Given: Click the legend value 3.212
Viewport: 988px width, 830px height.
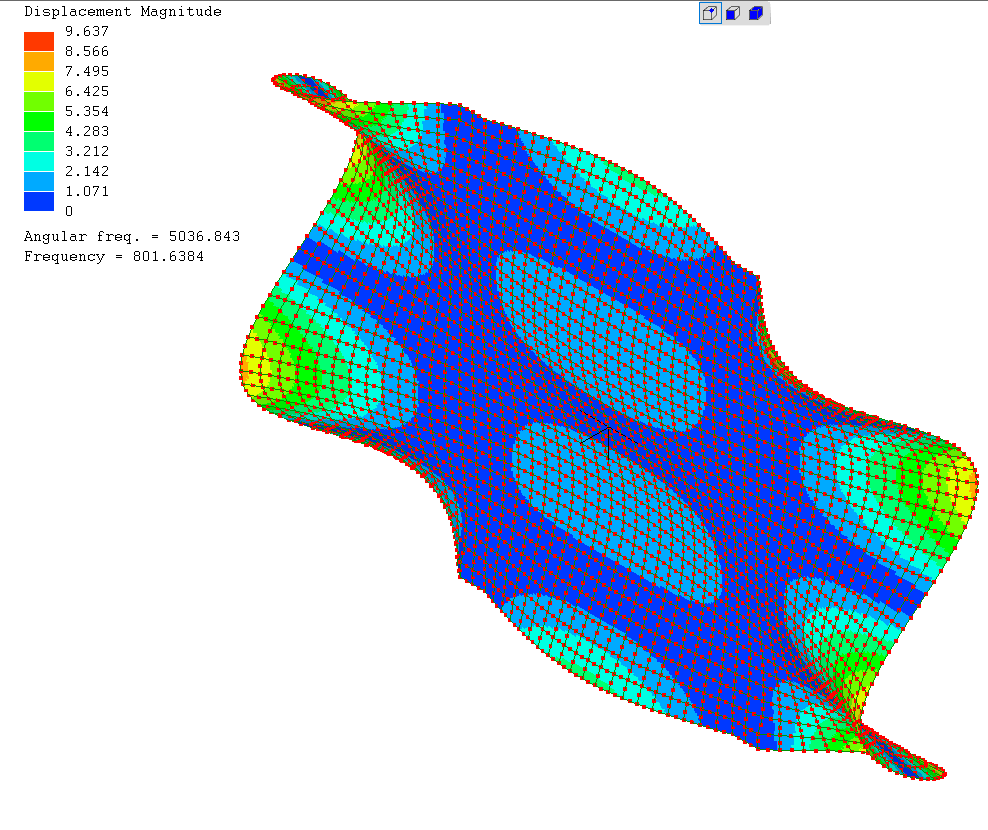Looking at the screenshot, I should tap(87, 152).
